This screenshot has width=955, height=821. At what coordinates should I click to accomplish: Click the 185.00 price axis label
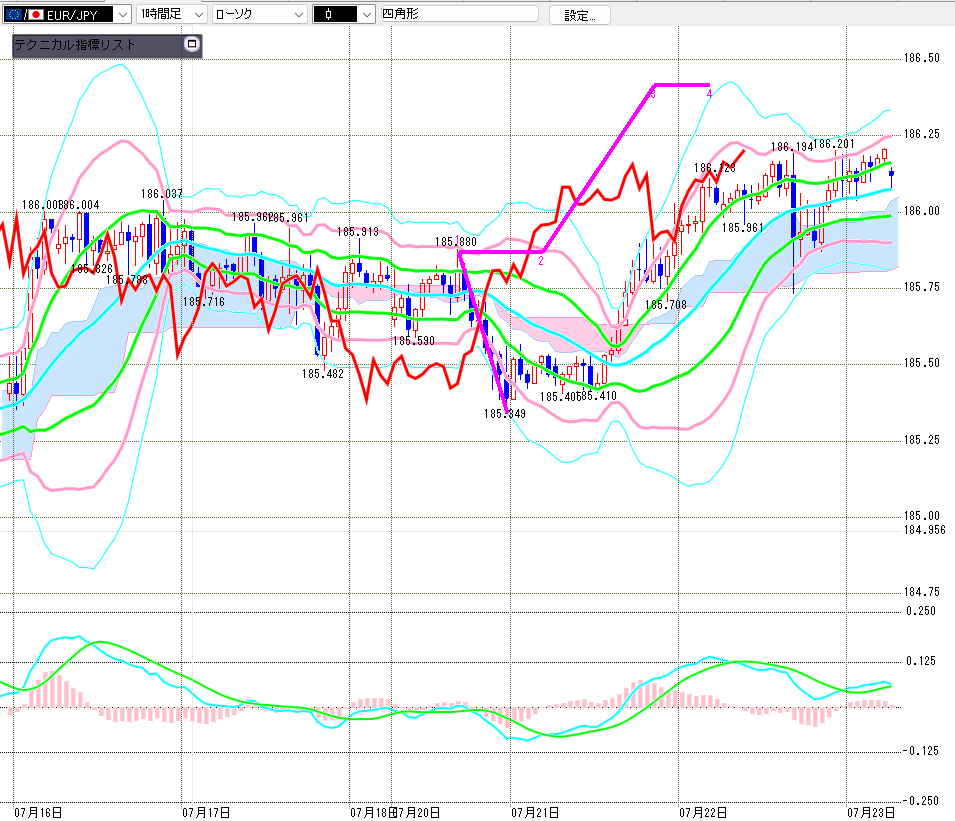(921, 516)
